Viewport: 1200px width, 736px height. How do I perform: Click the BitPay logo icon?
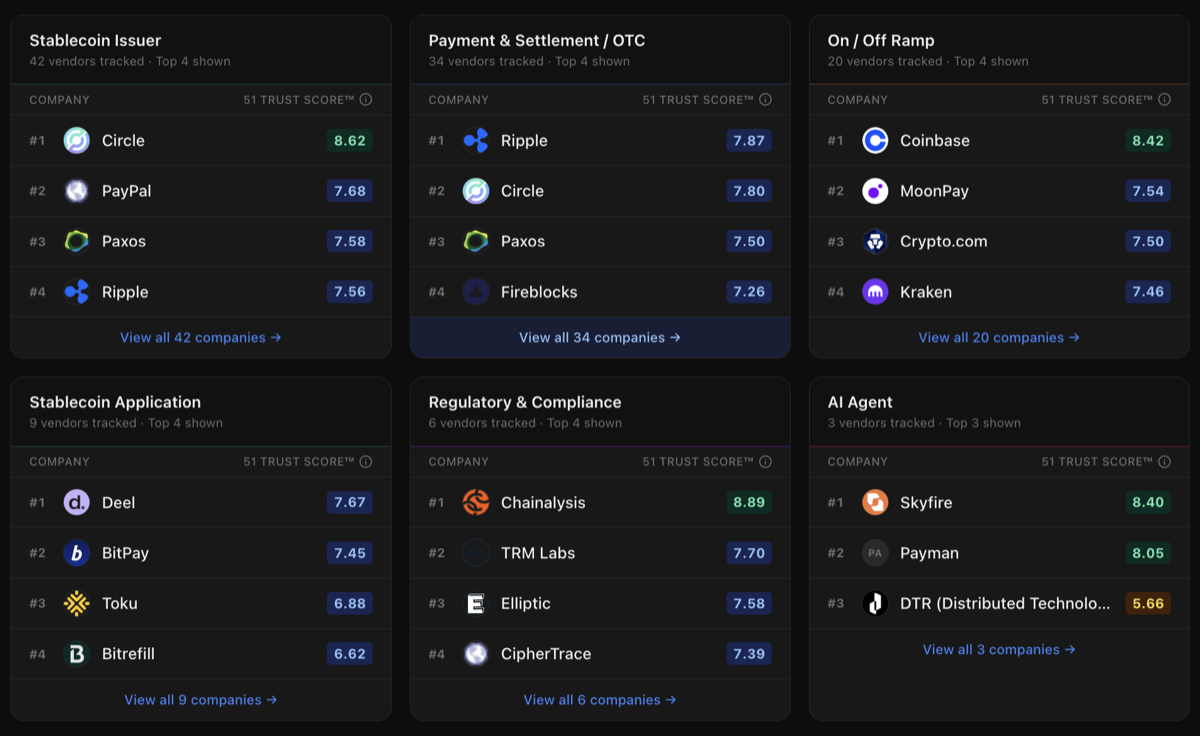click(76, 553)
